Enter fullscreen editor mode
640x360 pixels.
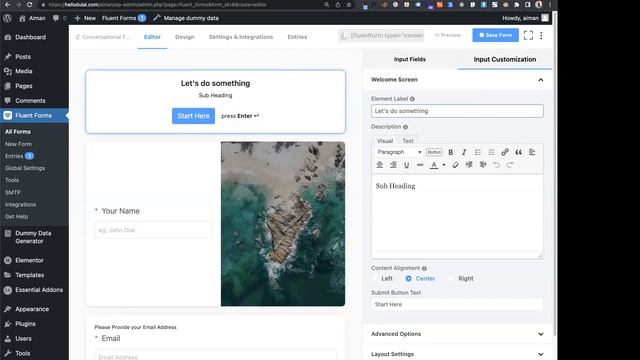(x=528, y=36)
